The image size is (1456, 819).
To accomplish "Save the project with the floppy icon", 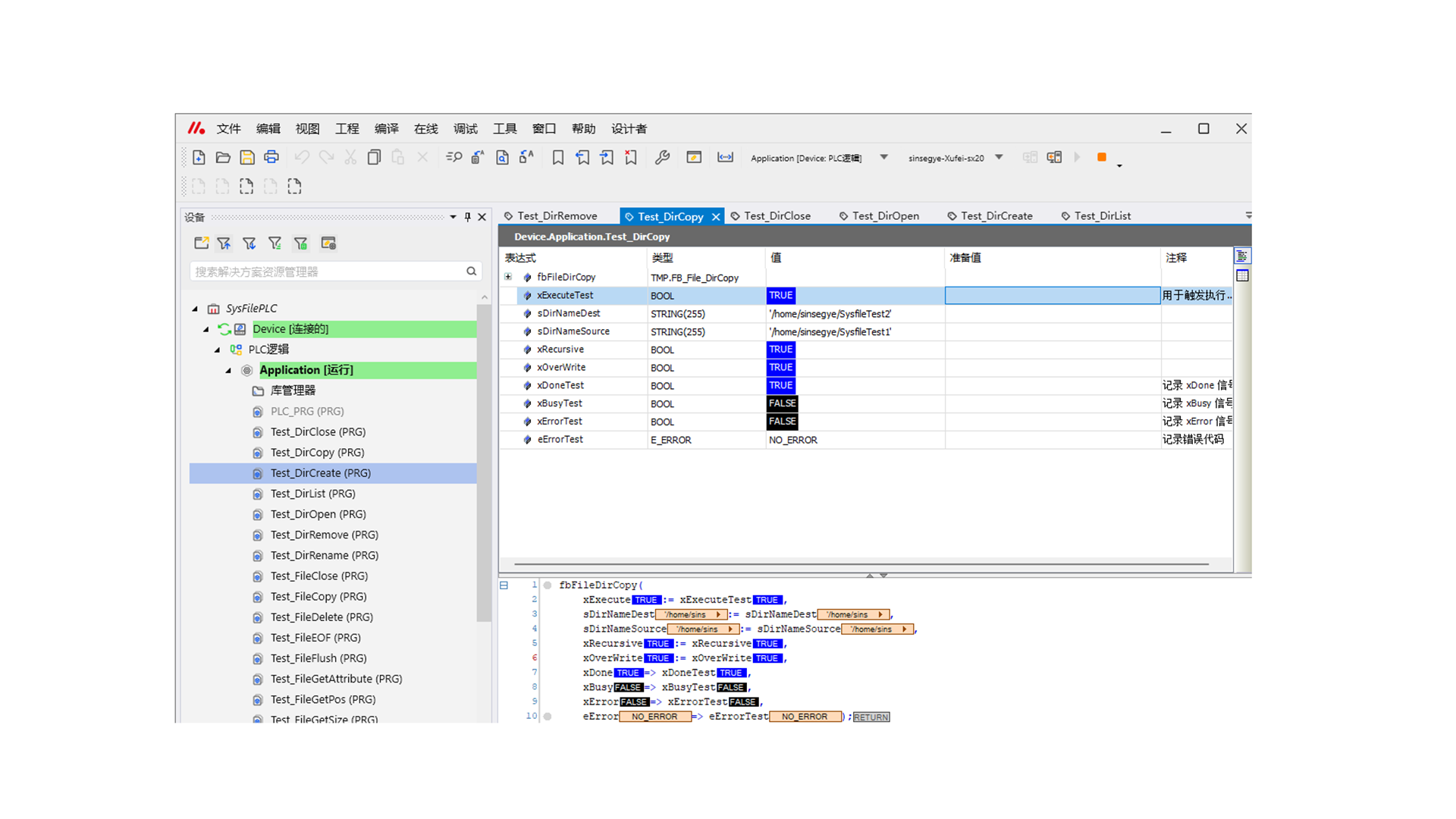I will (247, 157).
